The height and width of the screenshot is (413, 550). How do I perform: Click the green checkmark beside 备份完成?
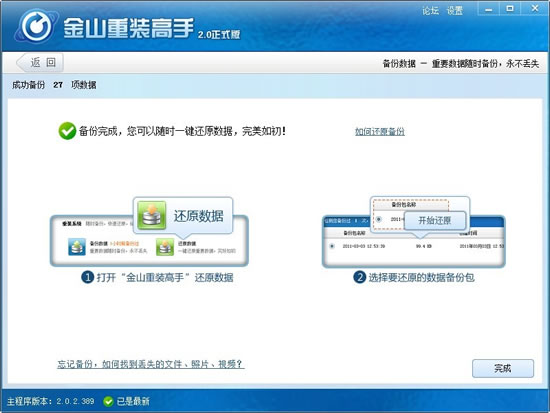pos(67,131)
